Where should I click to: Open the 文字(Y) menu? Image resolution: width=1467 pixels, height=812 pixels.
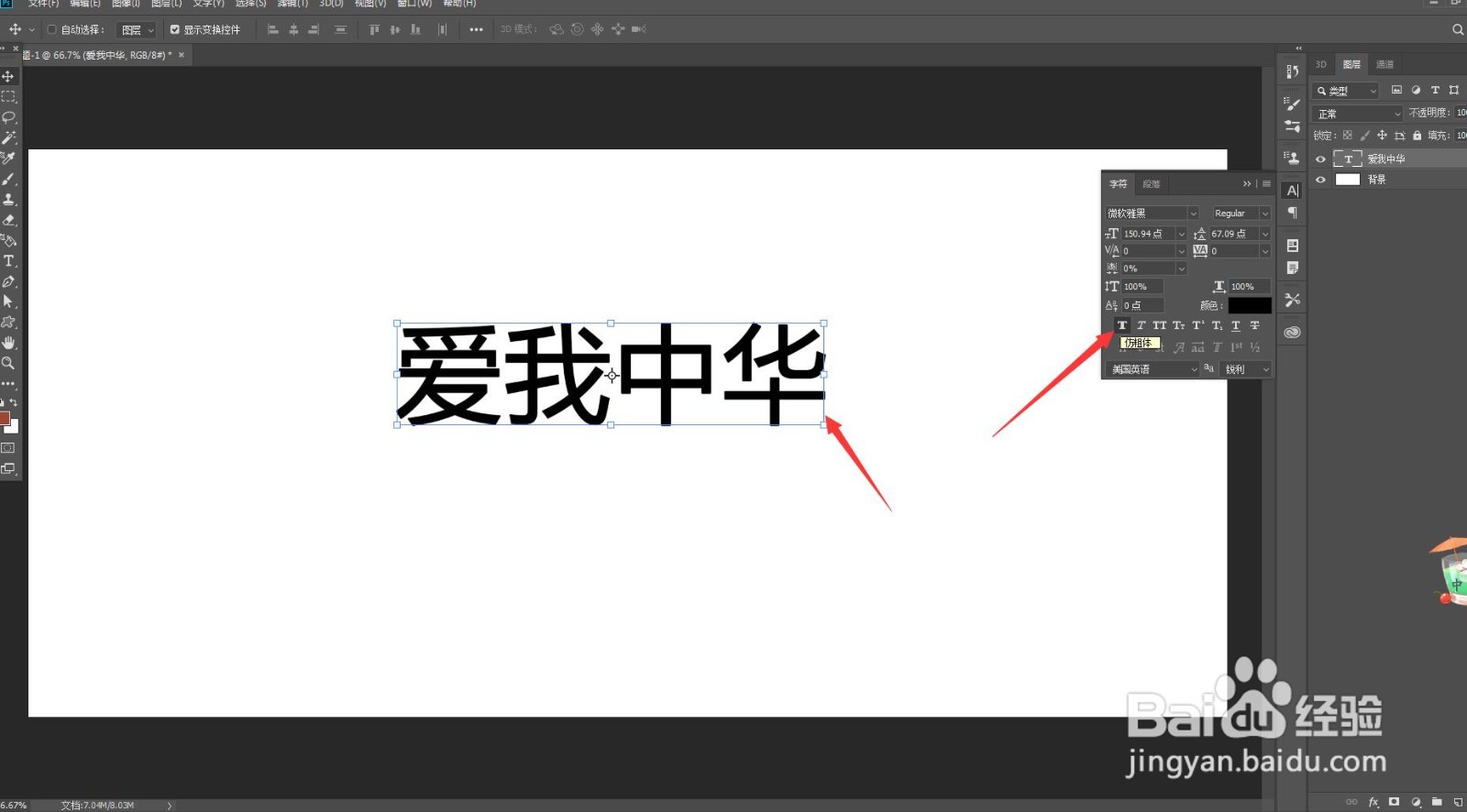(x=208, y=4)
